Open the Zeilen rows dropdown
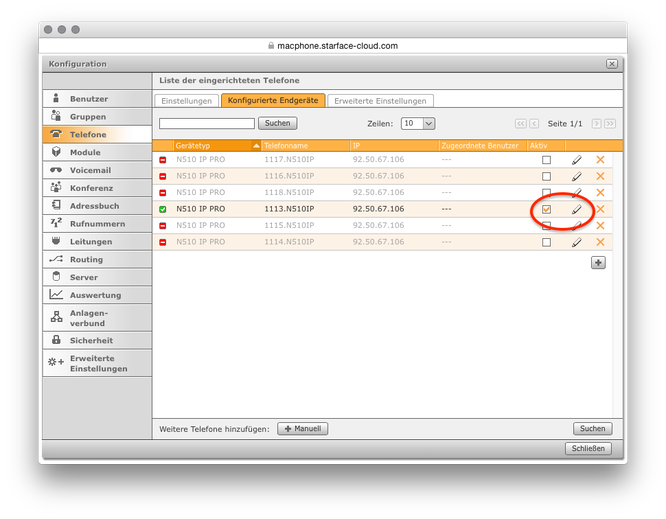The image size is (666, 519). (418, 123)
